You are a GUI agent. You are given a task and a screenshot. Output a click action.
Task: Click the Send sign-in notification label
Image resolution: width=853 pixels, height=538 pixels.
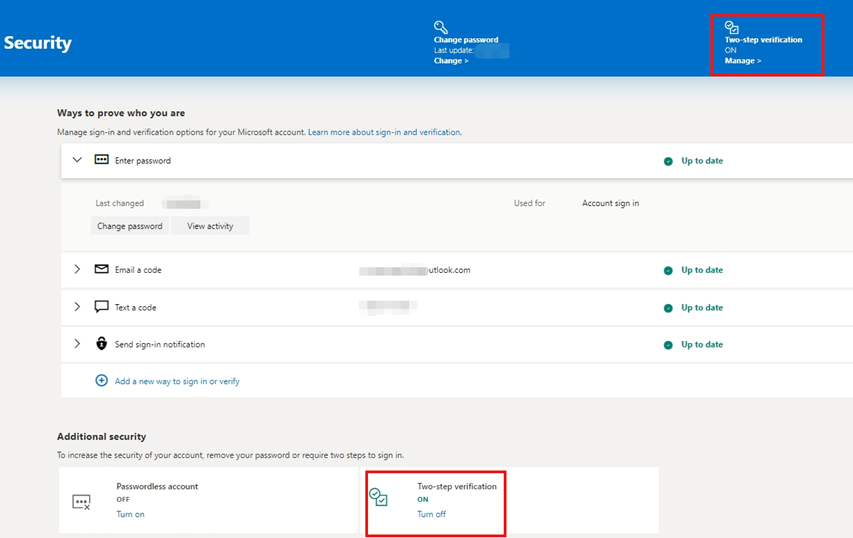(160, 344)
